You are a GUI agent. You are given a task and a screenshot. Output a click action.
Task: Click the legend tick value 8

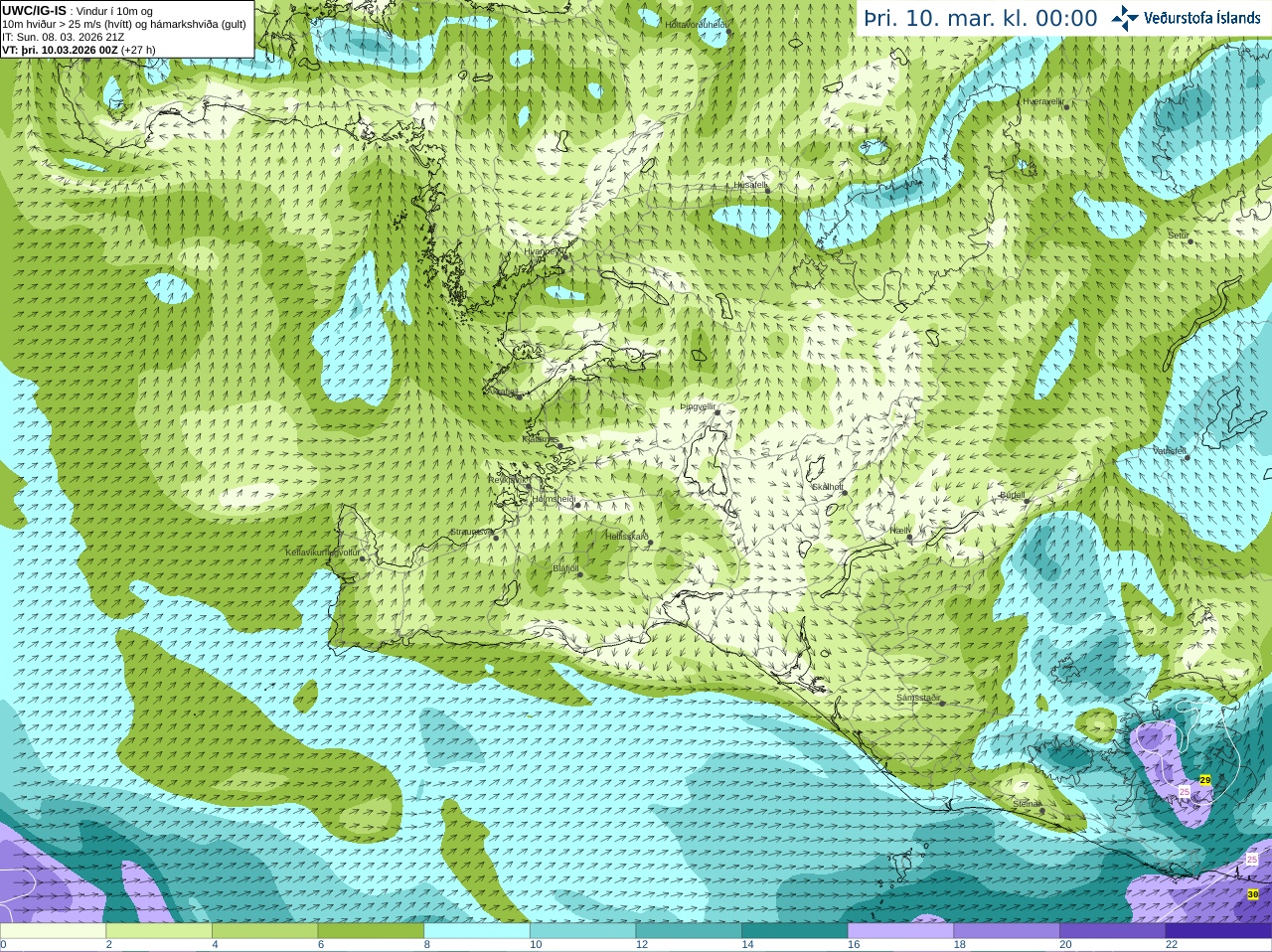(x=428, y=945)
